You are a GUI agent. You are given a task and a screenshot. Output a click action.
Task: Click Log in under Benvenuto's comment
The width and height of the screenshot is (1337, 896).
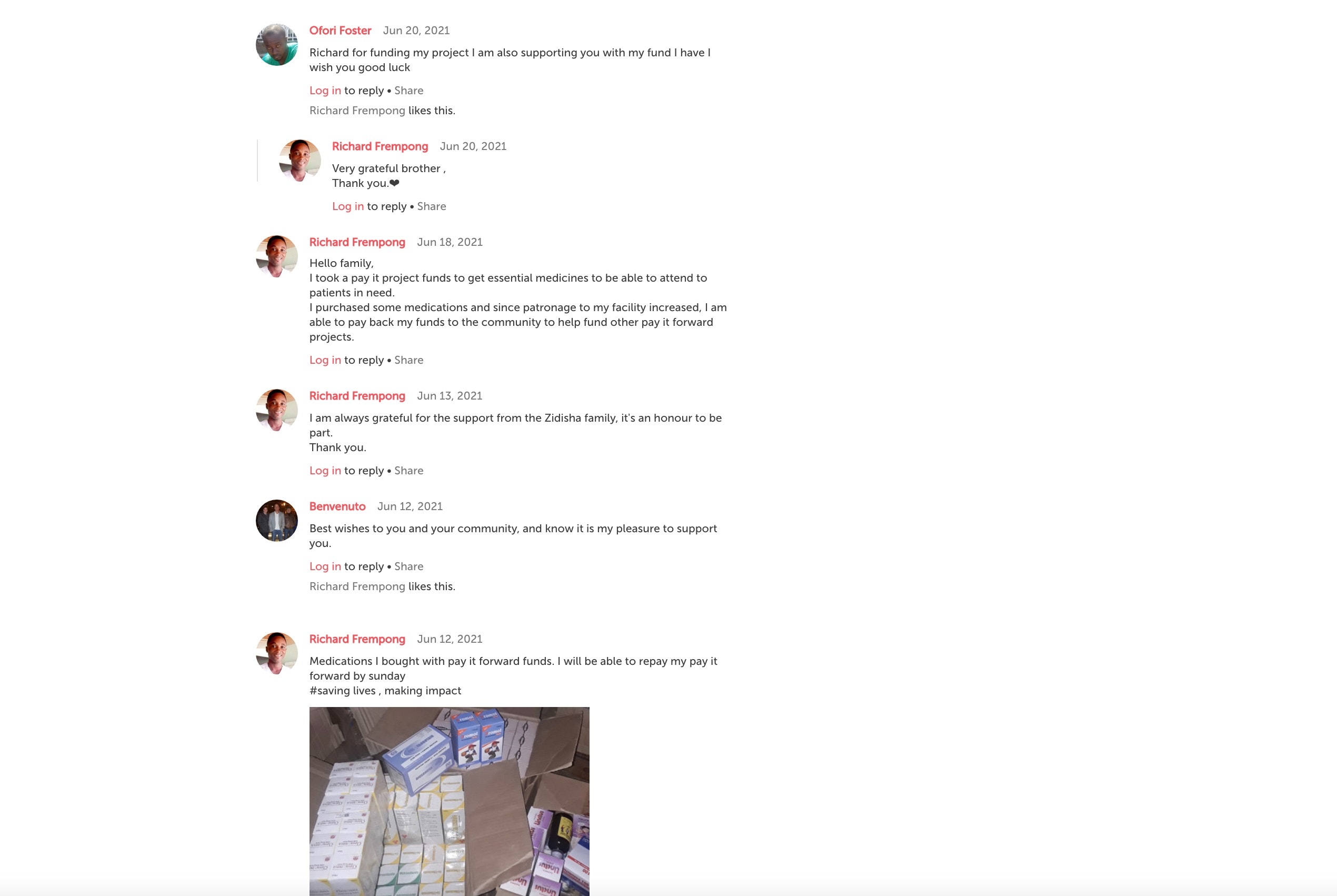pos(325,566)
